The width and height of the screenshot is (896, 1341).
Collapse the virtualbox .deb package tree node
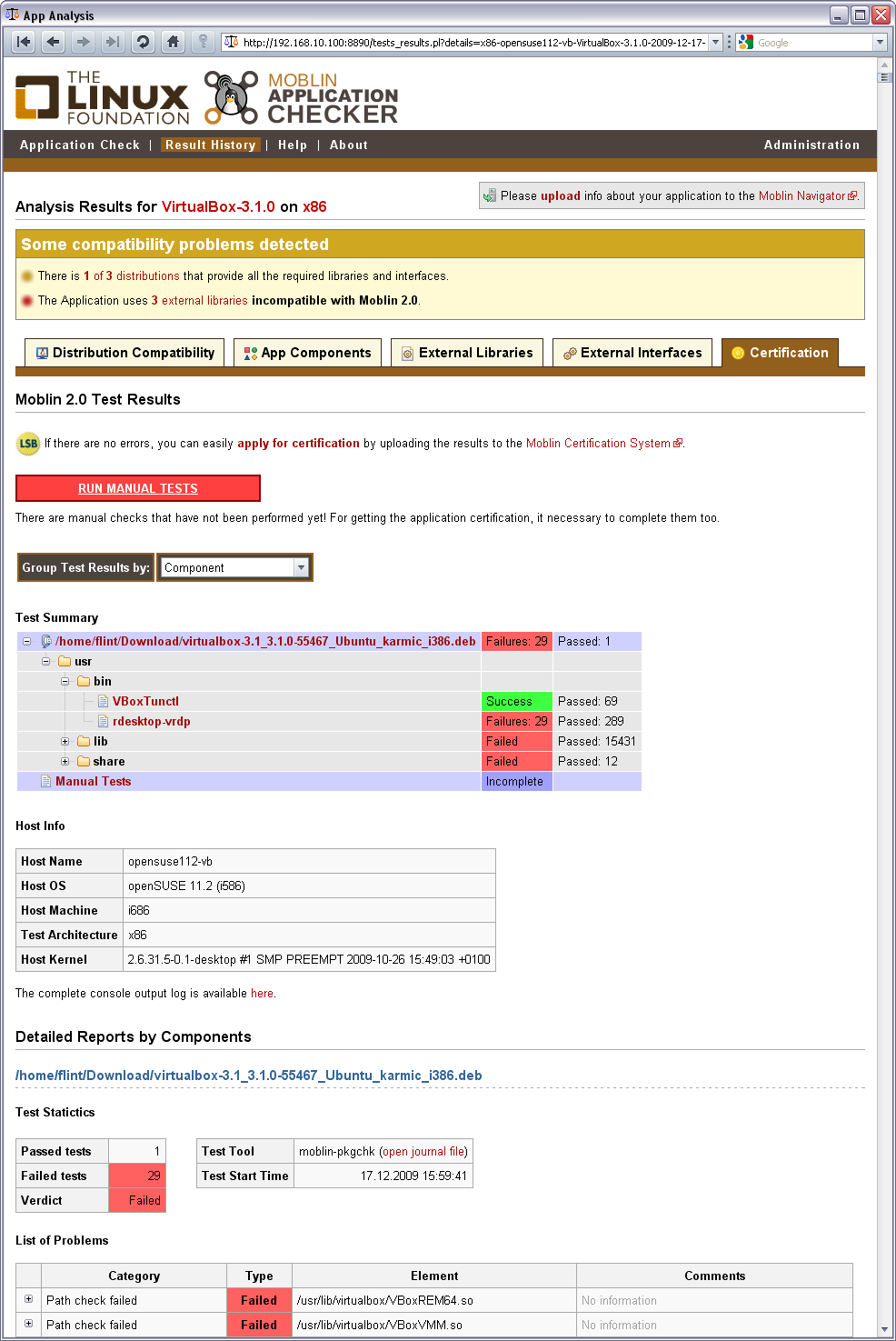[26, 642]
